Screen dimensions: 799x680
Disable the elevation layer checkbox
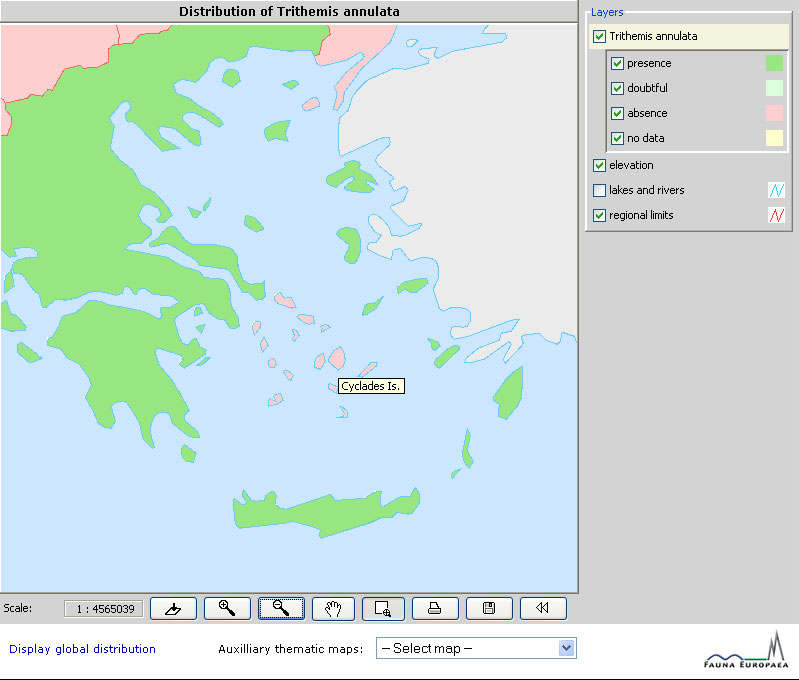pyautogui.click(x=599, y=165)
